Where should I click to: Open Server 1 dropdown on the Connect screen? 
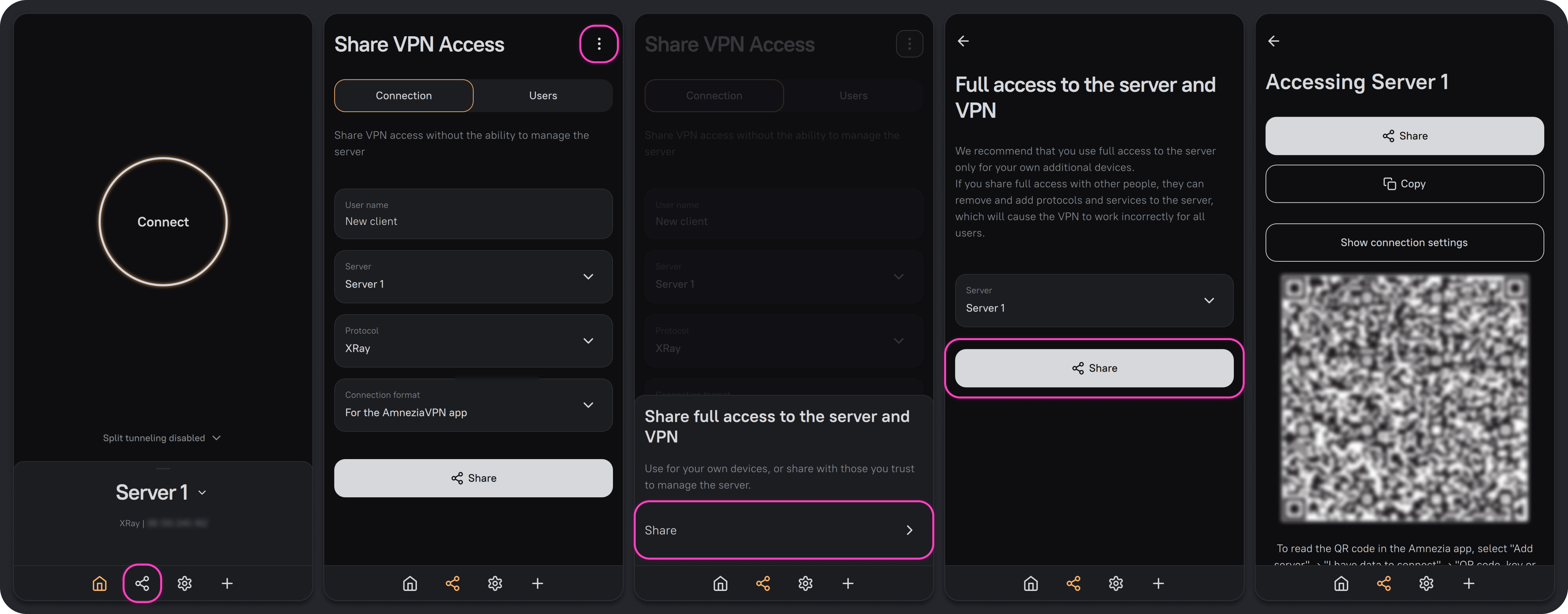[x=161, y=492]
